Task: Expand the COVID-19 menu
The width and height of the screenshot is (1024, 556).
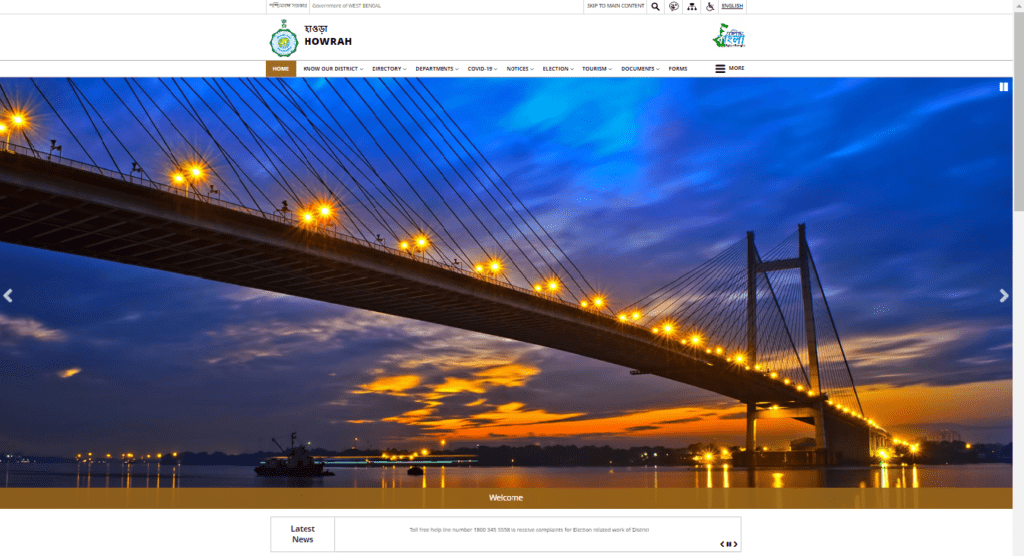Action: [x=482, y=69]
